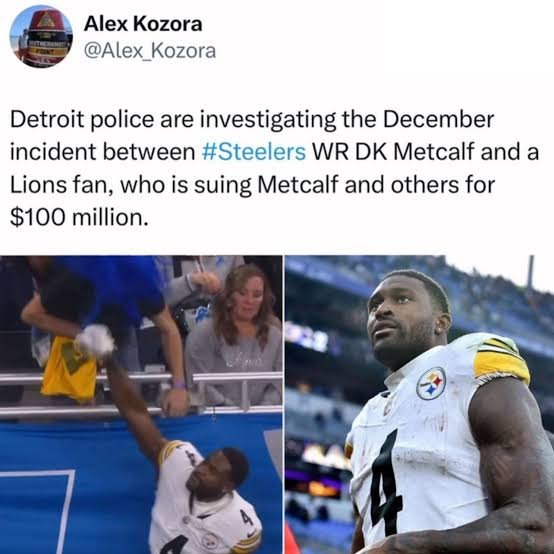Open the left photo of the fan incident
Screen dimensions: 554x554
pyautogui.click(x=141, y=405)
